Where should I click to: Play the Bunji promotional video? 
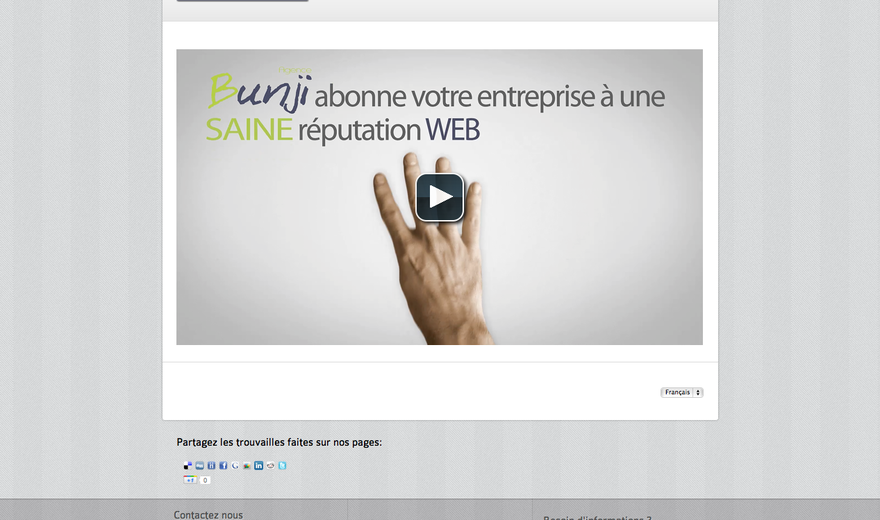(x=439, y=197)
